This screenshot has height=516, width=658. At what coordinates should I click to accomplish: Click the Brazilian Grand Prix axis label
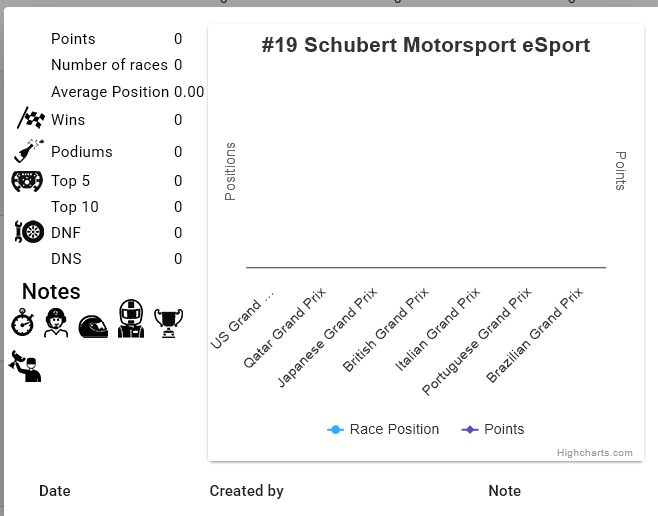coord(535,336)
